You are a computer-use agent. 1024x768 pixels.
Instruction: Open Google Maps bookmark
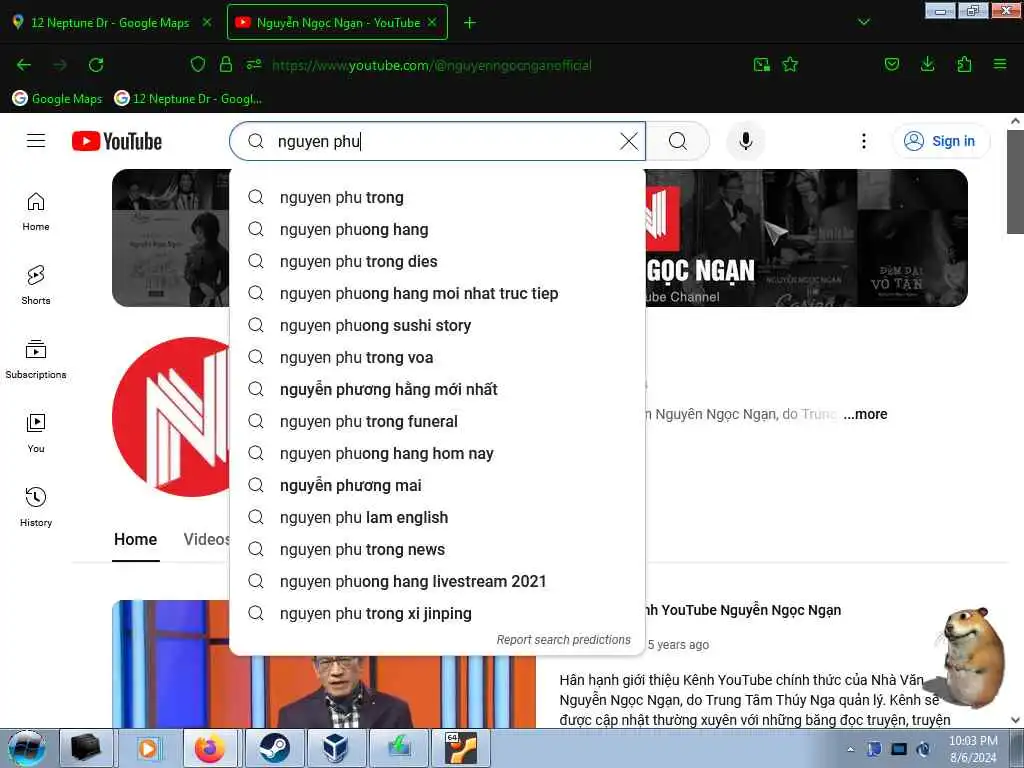pyautogui.click(x=57, y=99)
